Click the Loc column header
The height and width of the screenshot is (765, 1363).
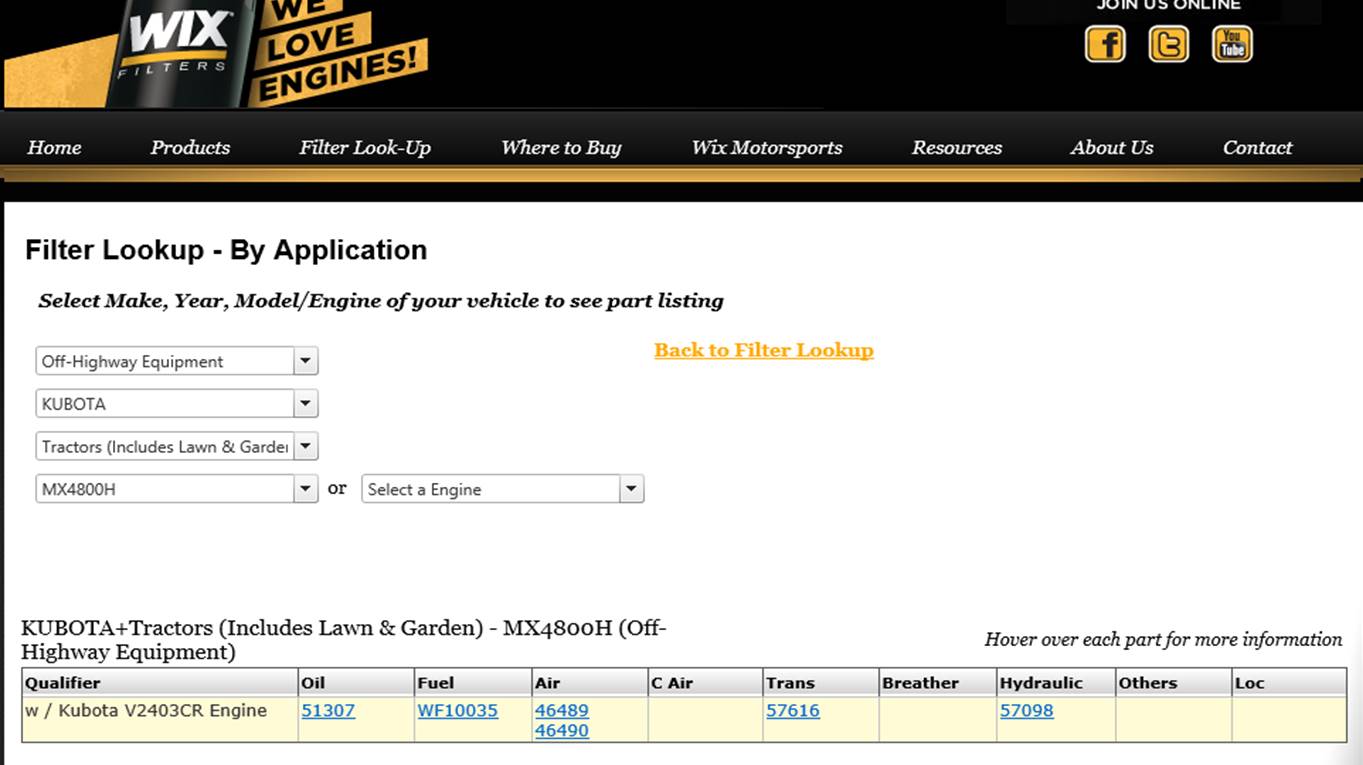[1289, 683]
